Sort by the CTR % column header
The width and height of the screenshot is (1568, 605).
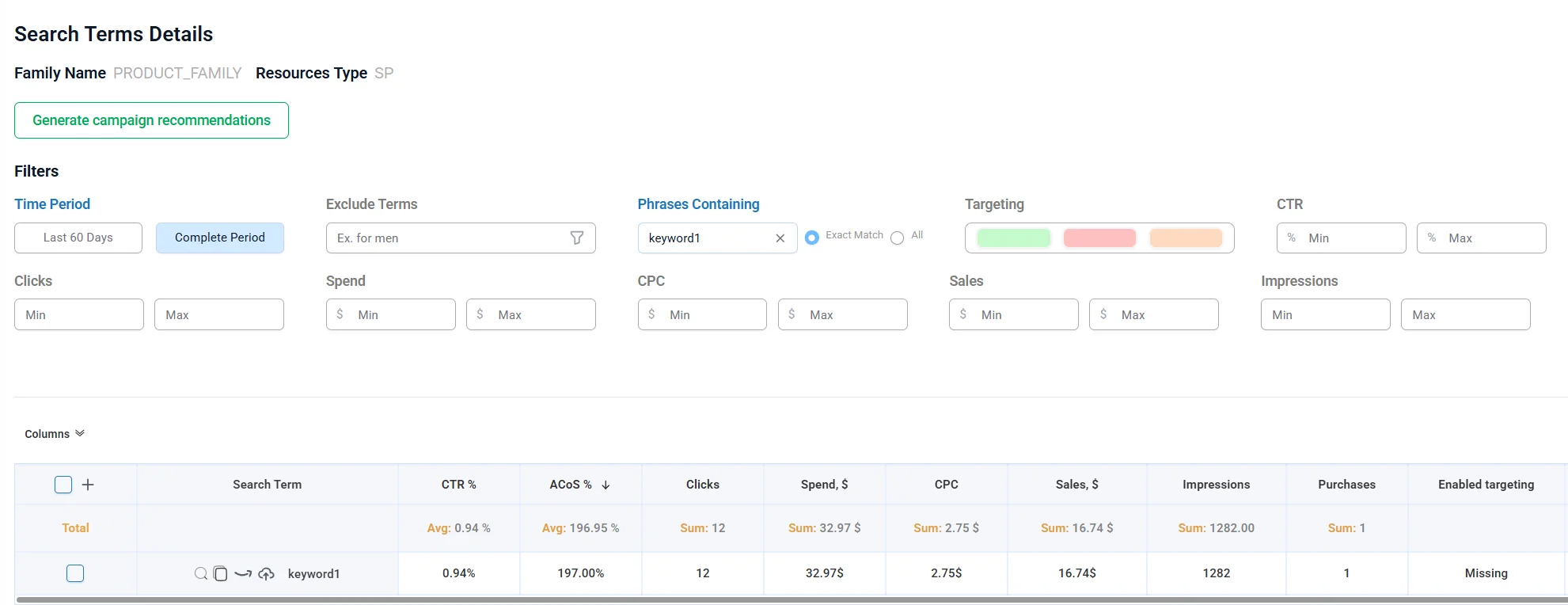tap(459, 485)
